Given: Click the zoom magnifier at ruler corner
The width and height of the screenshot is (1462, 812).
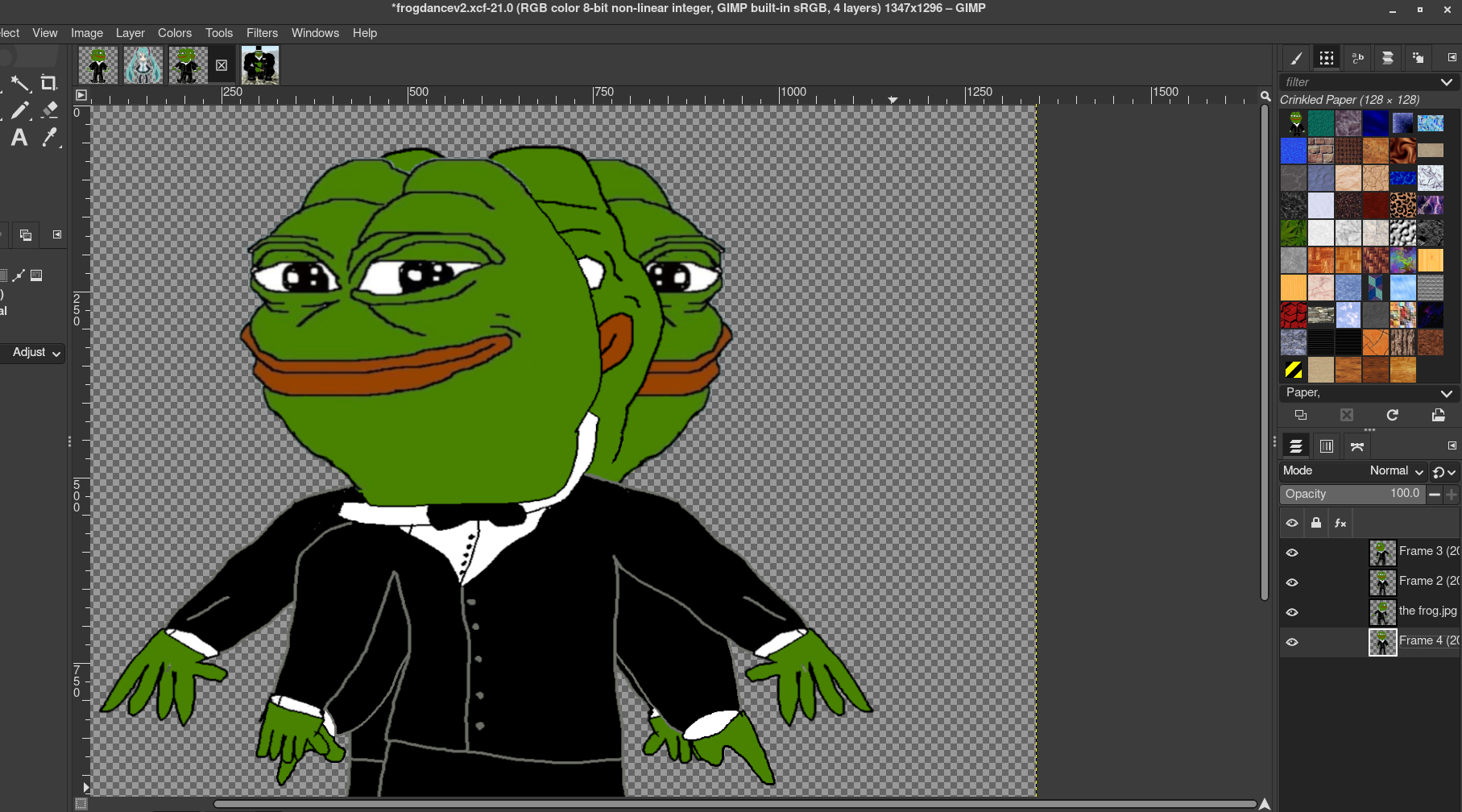Looking at the screenshot, I should tap(1265, 96).
